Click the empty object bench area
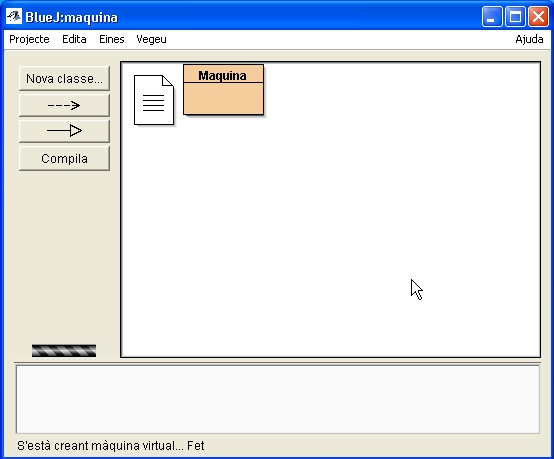Viewport: 554px width, 459px height. click(x=278, y=399)
